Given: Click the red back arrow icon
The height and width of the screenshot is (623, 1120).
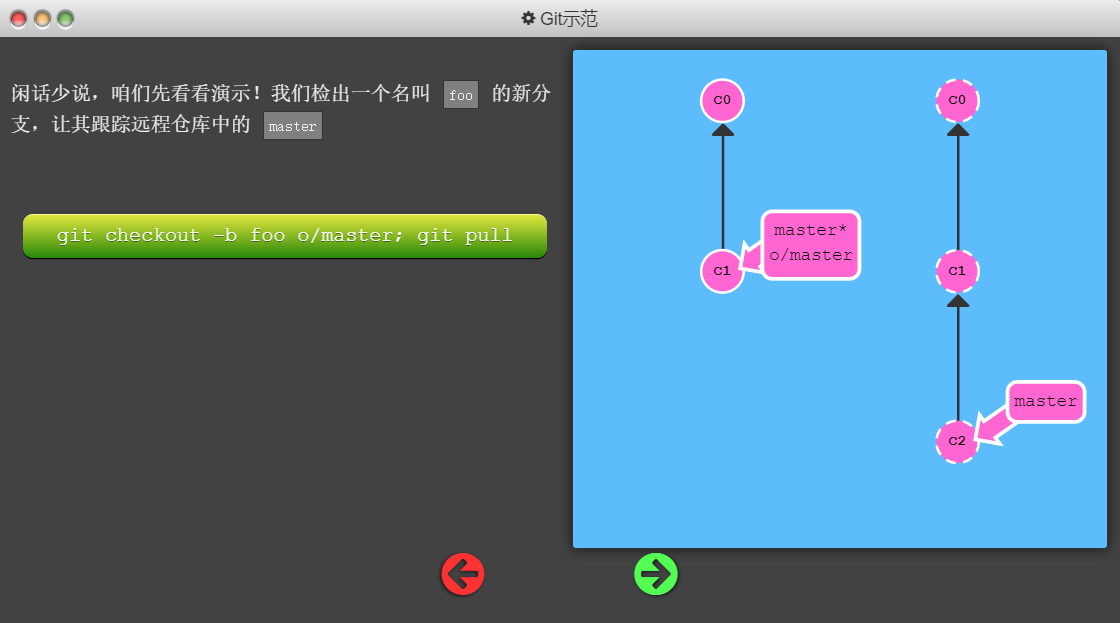Looking at the screenshot, I should click(x=463, y=575).
